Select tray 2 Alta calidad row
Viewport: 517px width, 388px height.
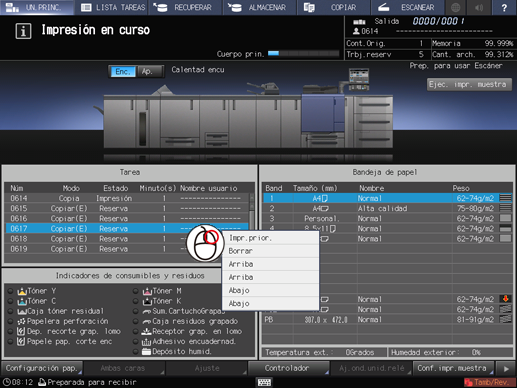point(388,208)
